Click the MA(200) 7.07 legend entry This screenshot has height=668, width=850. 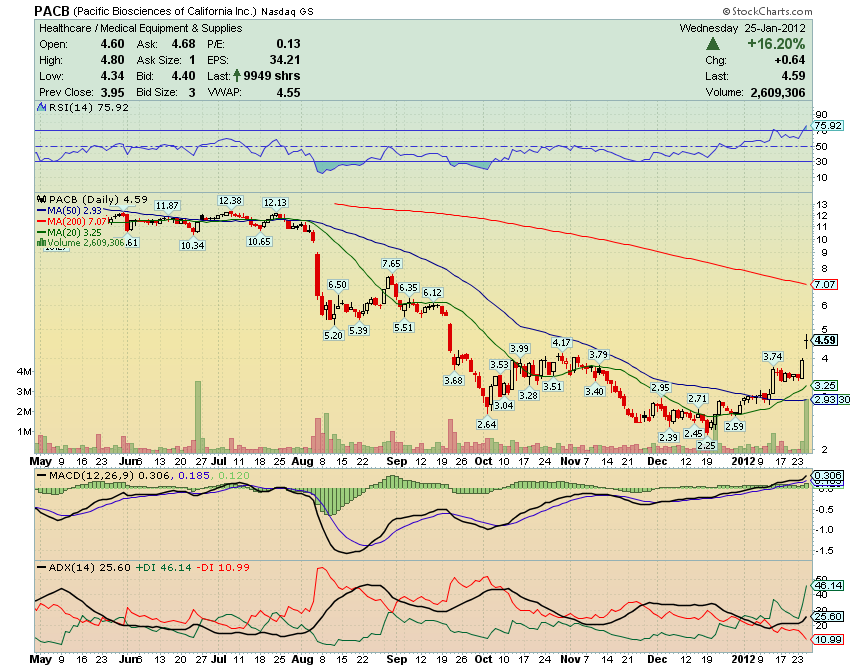tap(72, 221)
